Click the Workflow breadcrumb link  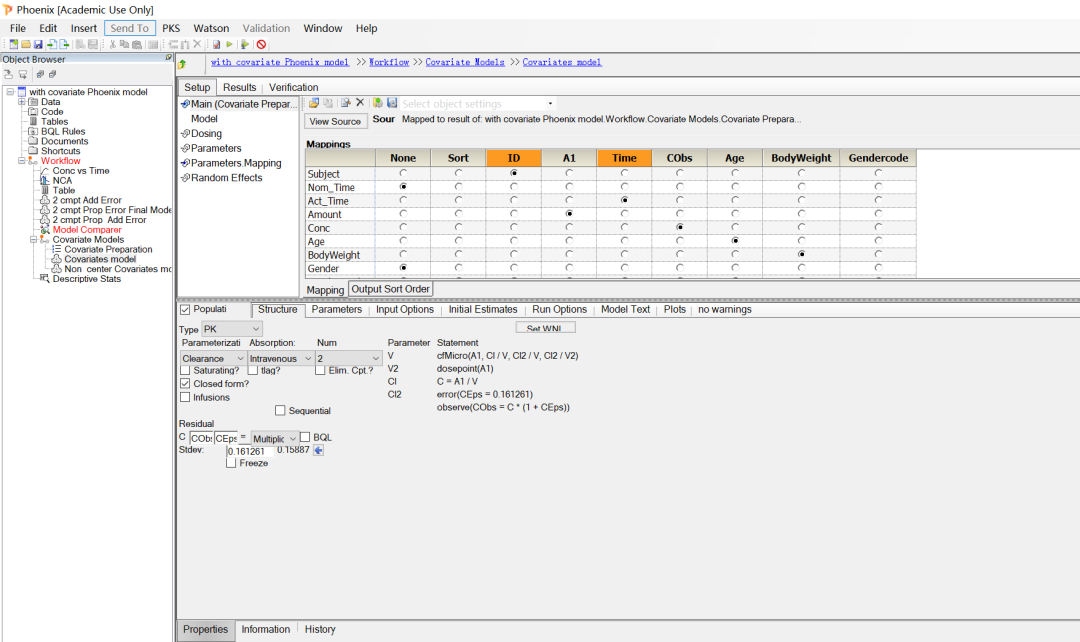[x=389, y=62]
